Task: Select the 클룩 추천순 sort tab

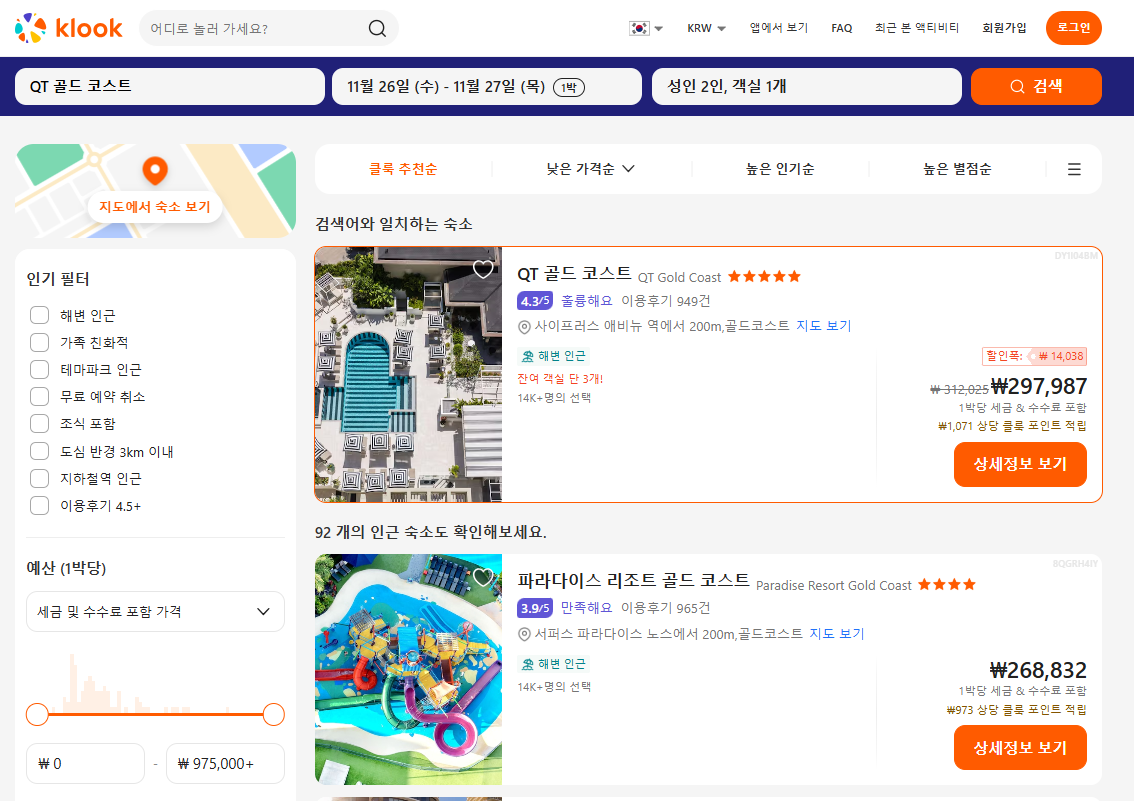Action: pos(403,168)
